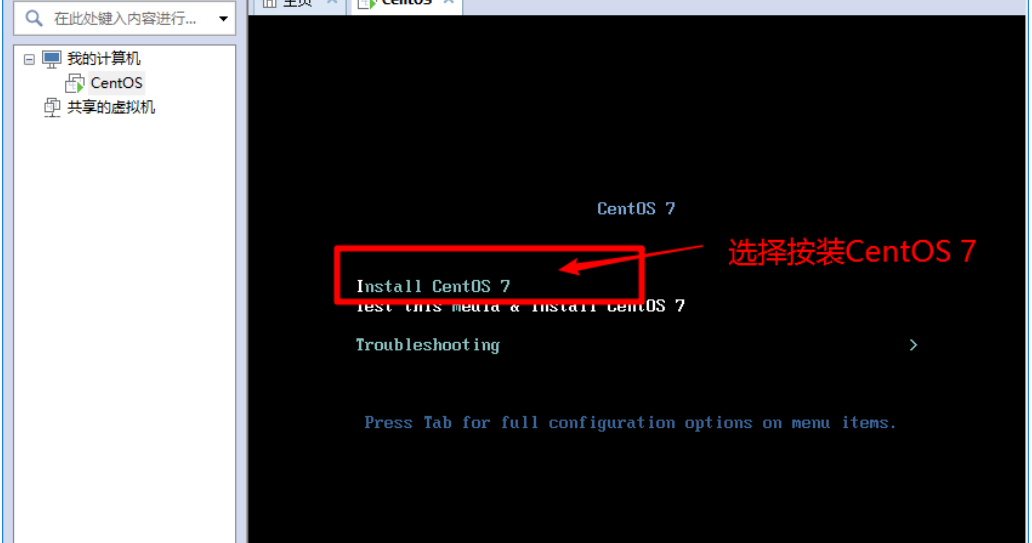Viewport: 1032px width, 543px height.
Task: Click the home icon on 主页 tab
Action: (269, 3)
